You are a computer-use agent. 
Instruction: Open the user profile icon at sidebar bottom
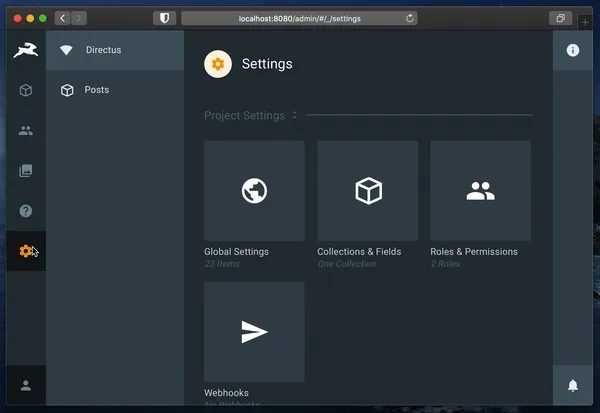25,385
